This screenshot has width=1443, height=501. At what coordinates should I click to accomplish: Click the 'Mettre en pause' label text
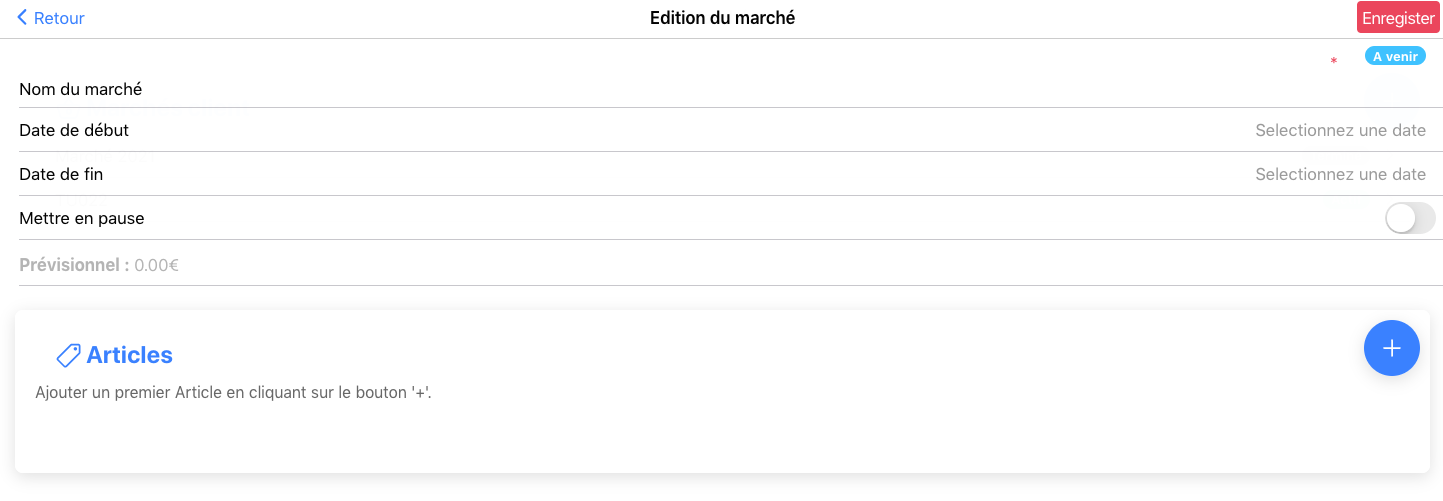click(82, 218)
